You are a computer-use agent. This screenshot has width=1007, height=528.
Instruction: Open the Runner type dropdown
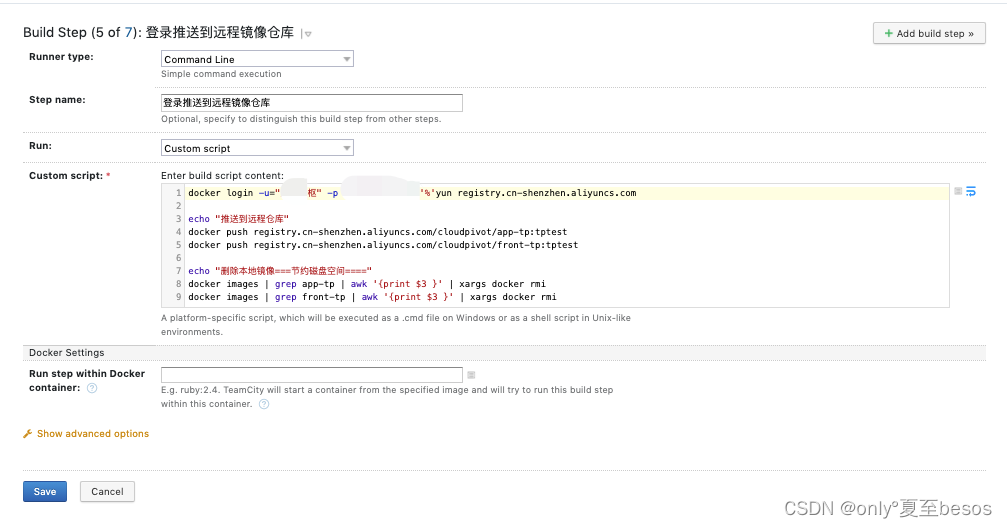pos(257,59)
